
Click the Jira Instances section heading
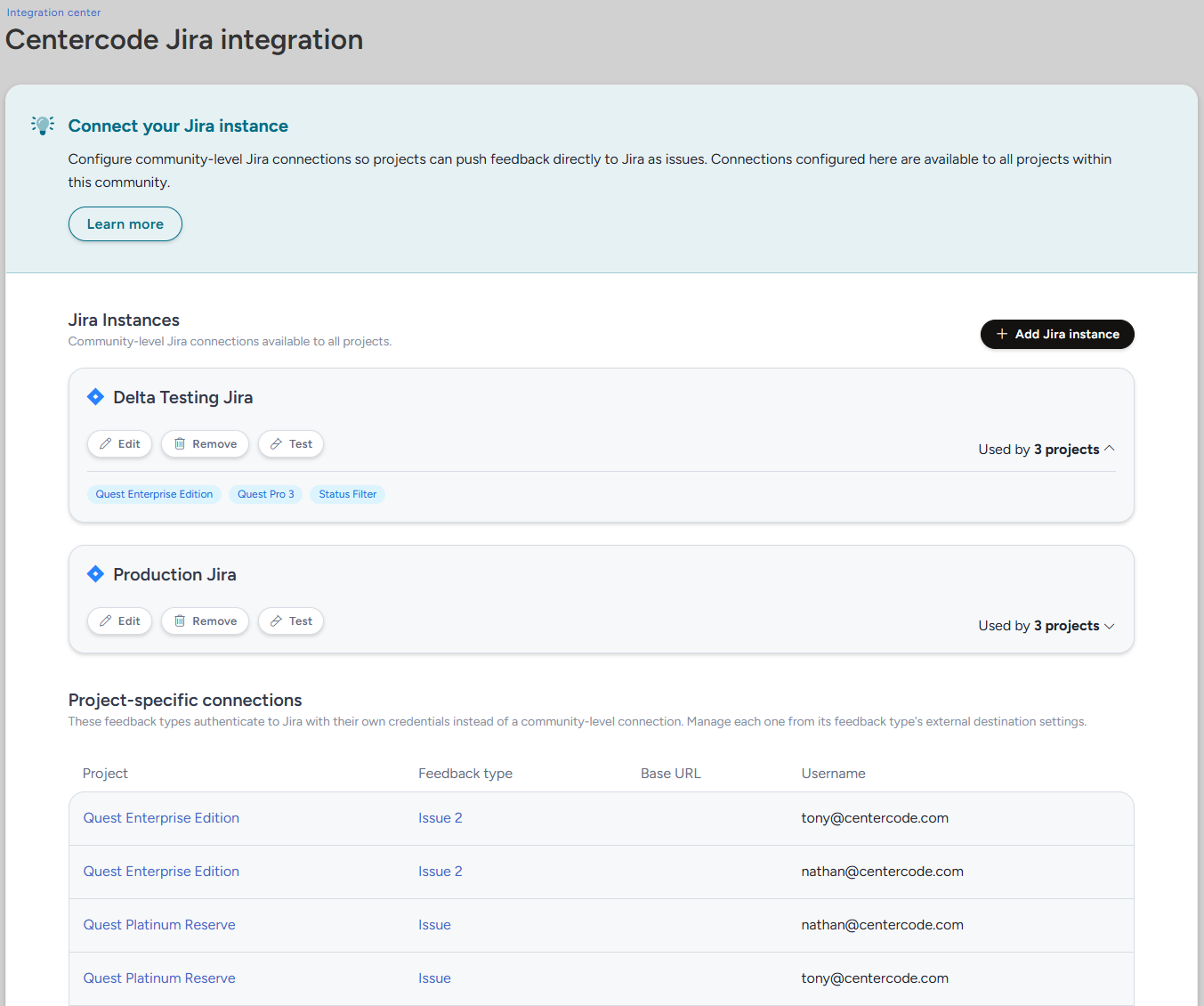pos(124,320)
